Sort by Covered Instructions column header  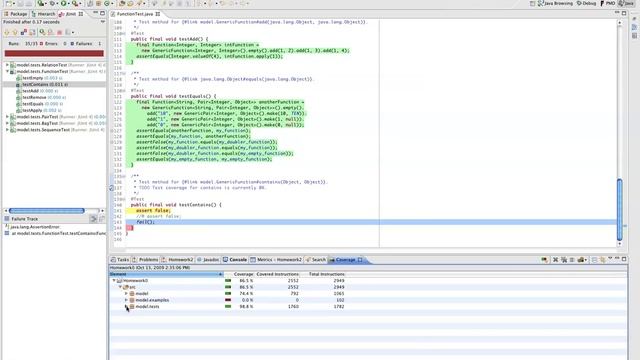(x=278, y=274)
